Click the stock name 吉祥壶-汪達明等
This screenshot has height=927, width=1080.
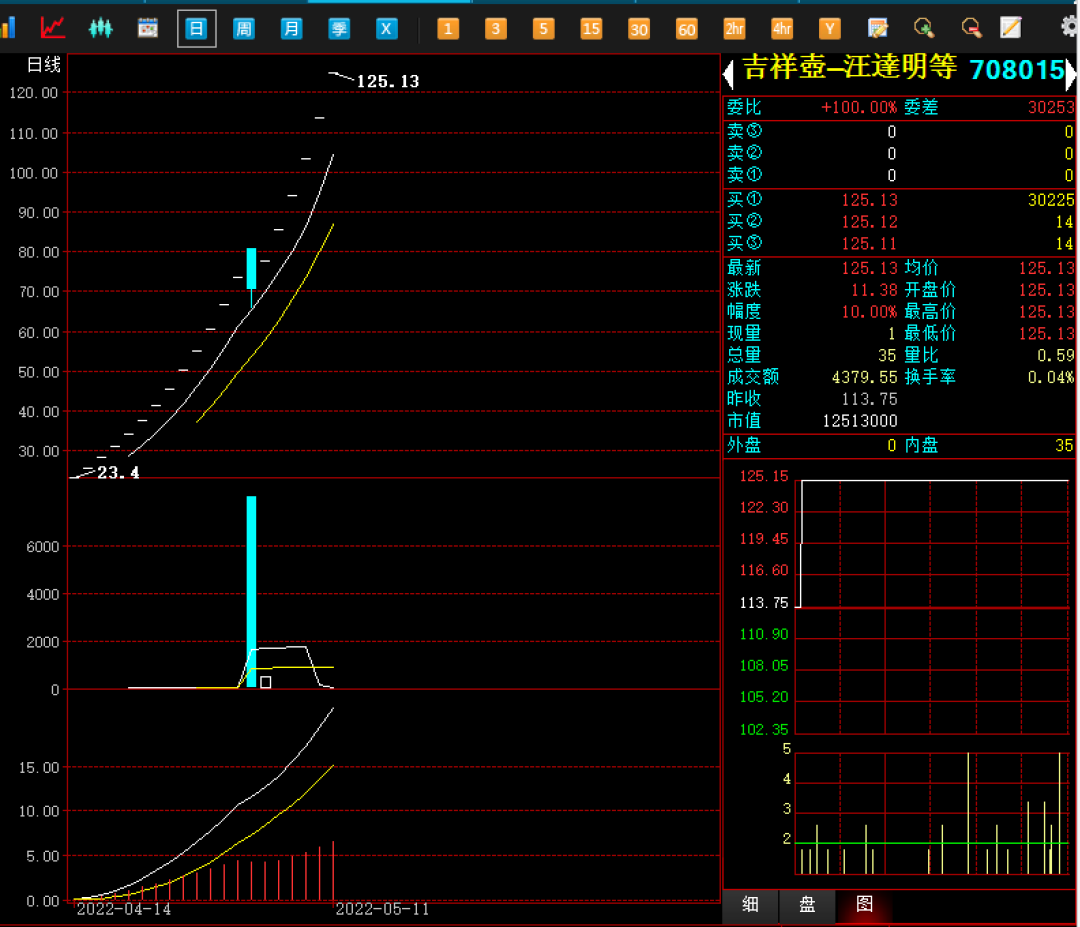coord(850,67)
